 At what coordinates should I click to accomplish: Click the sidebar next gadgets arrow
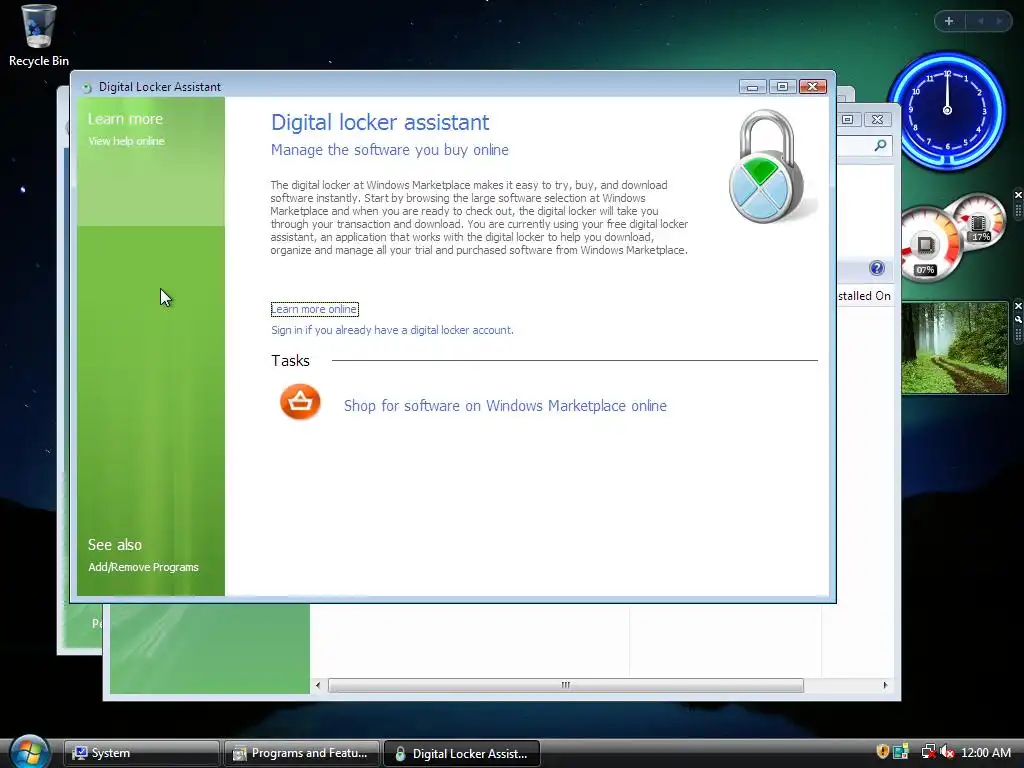point(999,21)
